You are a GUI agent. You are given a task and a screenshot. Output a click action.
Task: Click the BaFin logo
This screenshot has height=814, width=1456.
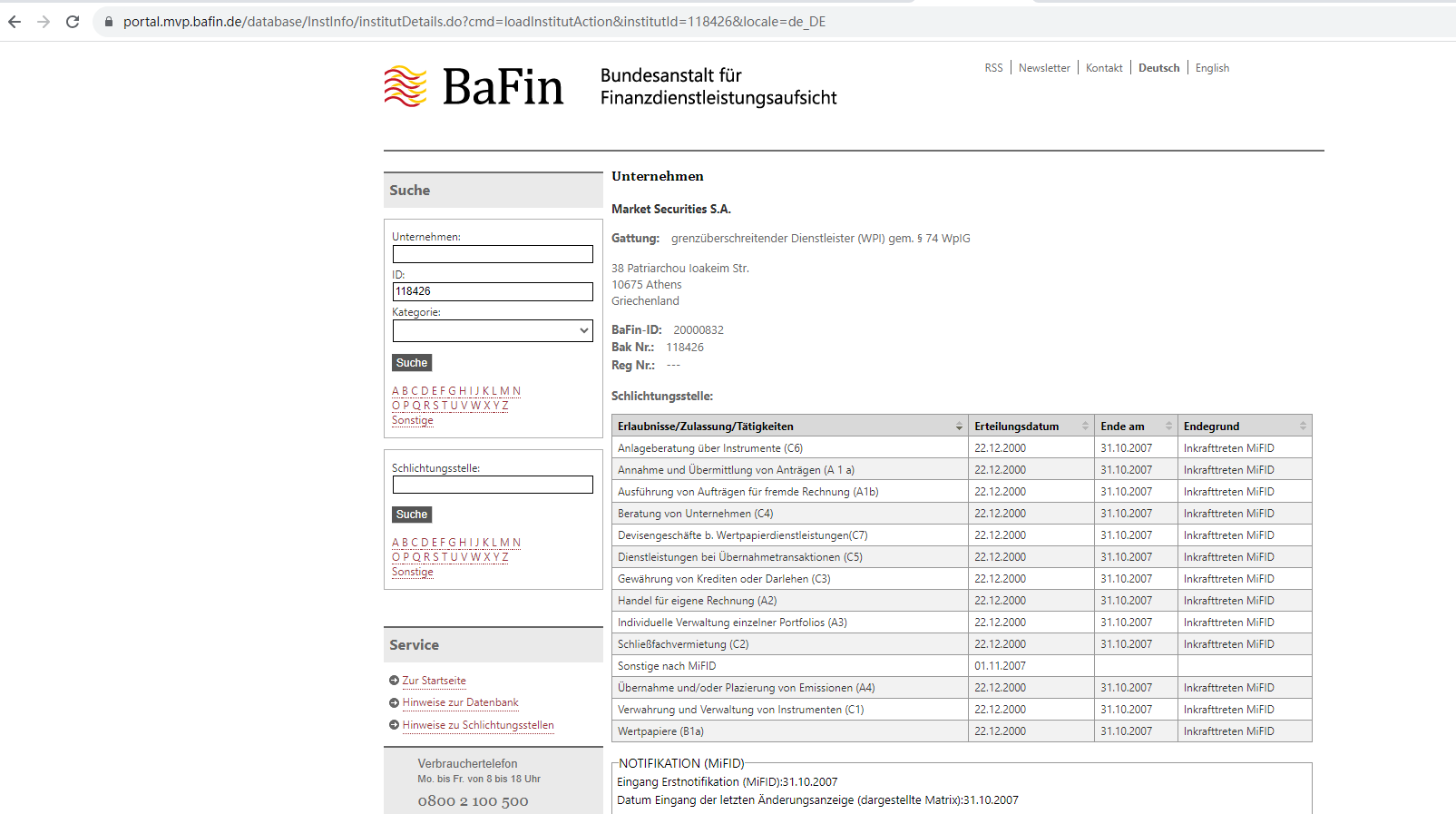click(474, 87)
